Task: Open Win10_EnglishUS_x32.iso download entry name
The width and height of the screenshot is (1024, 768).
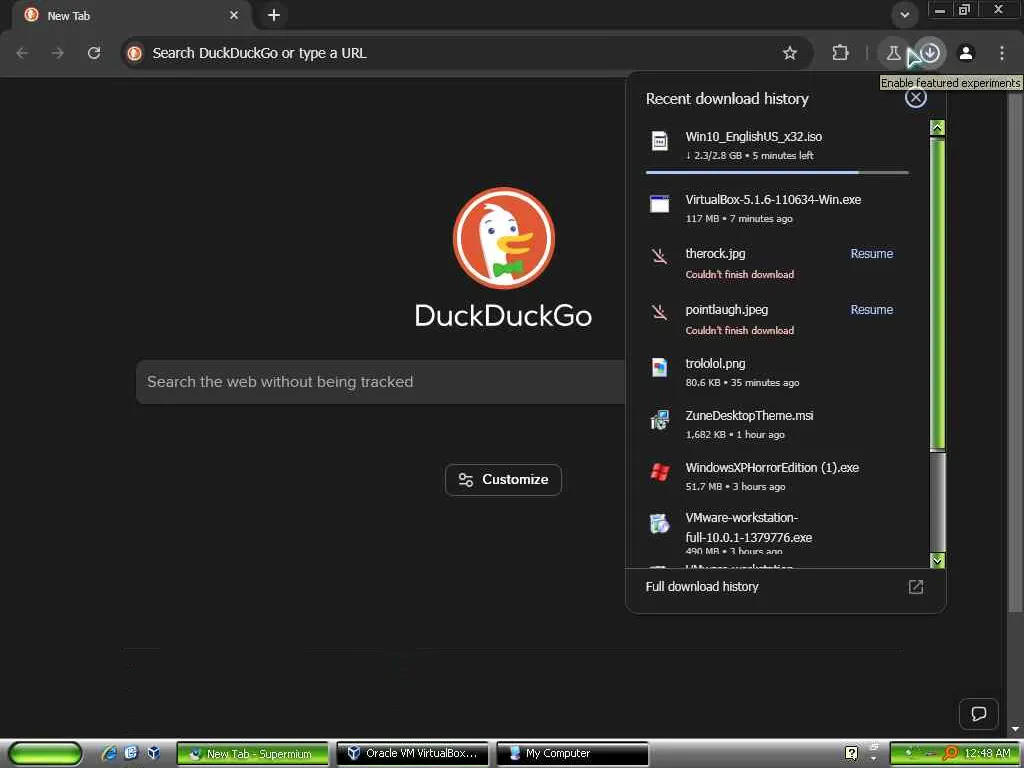Action: (x=754, y=137)
